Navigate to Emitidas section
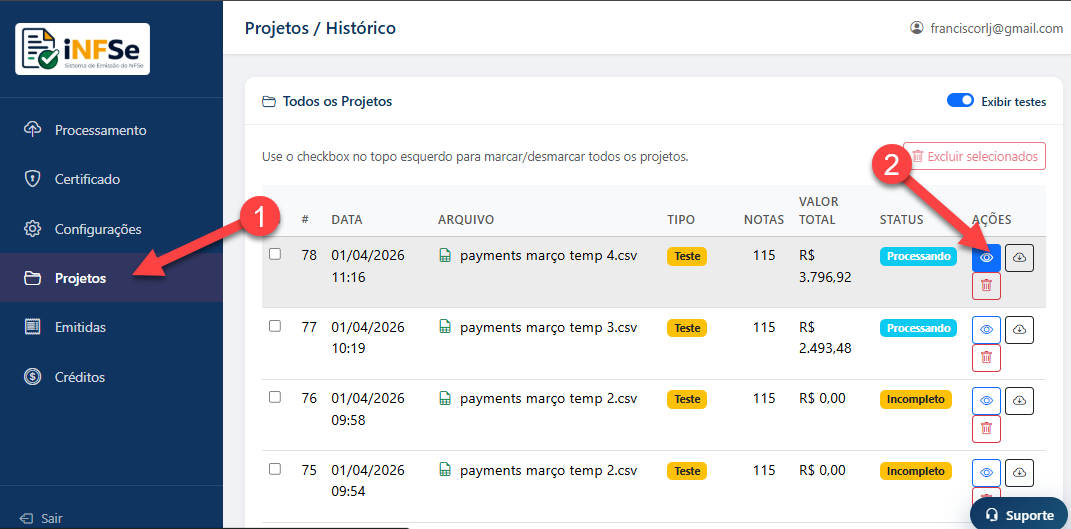 point(80,327)
